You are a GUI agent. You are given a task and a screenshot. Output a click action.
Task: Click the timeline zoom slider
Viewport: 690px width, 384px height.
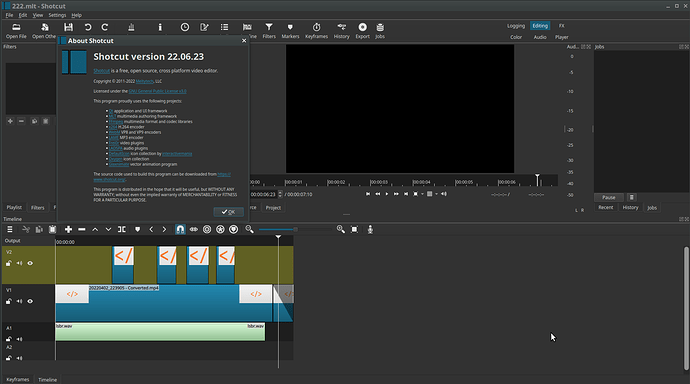click(x=295, y=229)
